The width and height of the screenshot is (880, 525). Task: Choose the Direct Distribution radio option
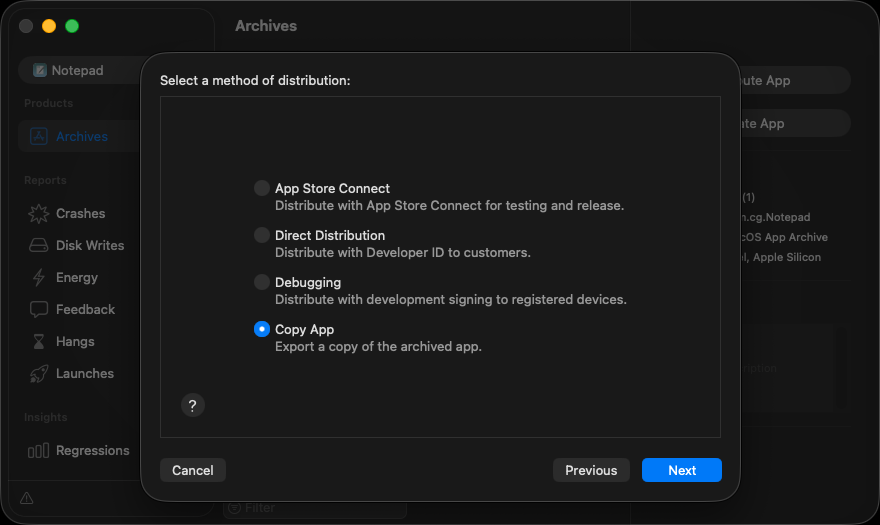(x=262, y=235)
